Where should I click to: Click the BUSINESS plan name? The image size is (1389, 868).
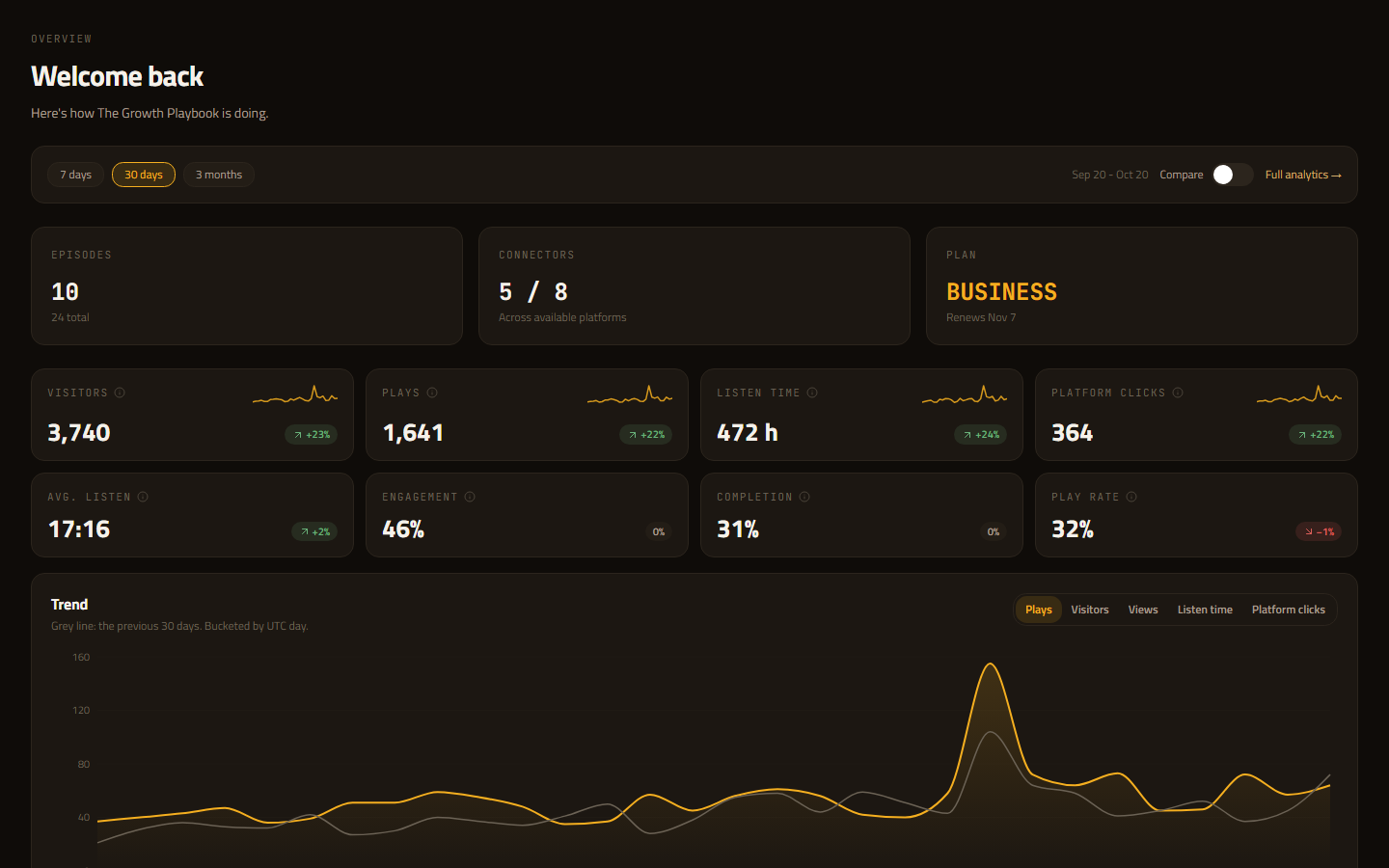pyautogui.click(x=1001, y=292)
